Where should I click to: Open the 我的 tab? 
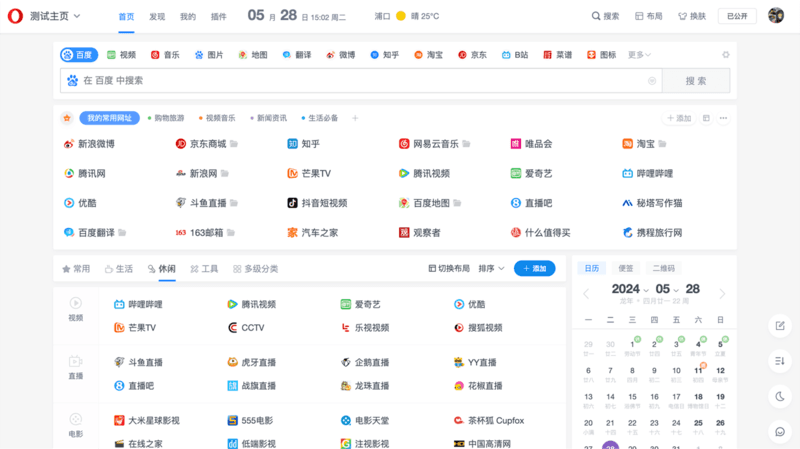pos(188,17)
